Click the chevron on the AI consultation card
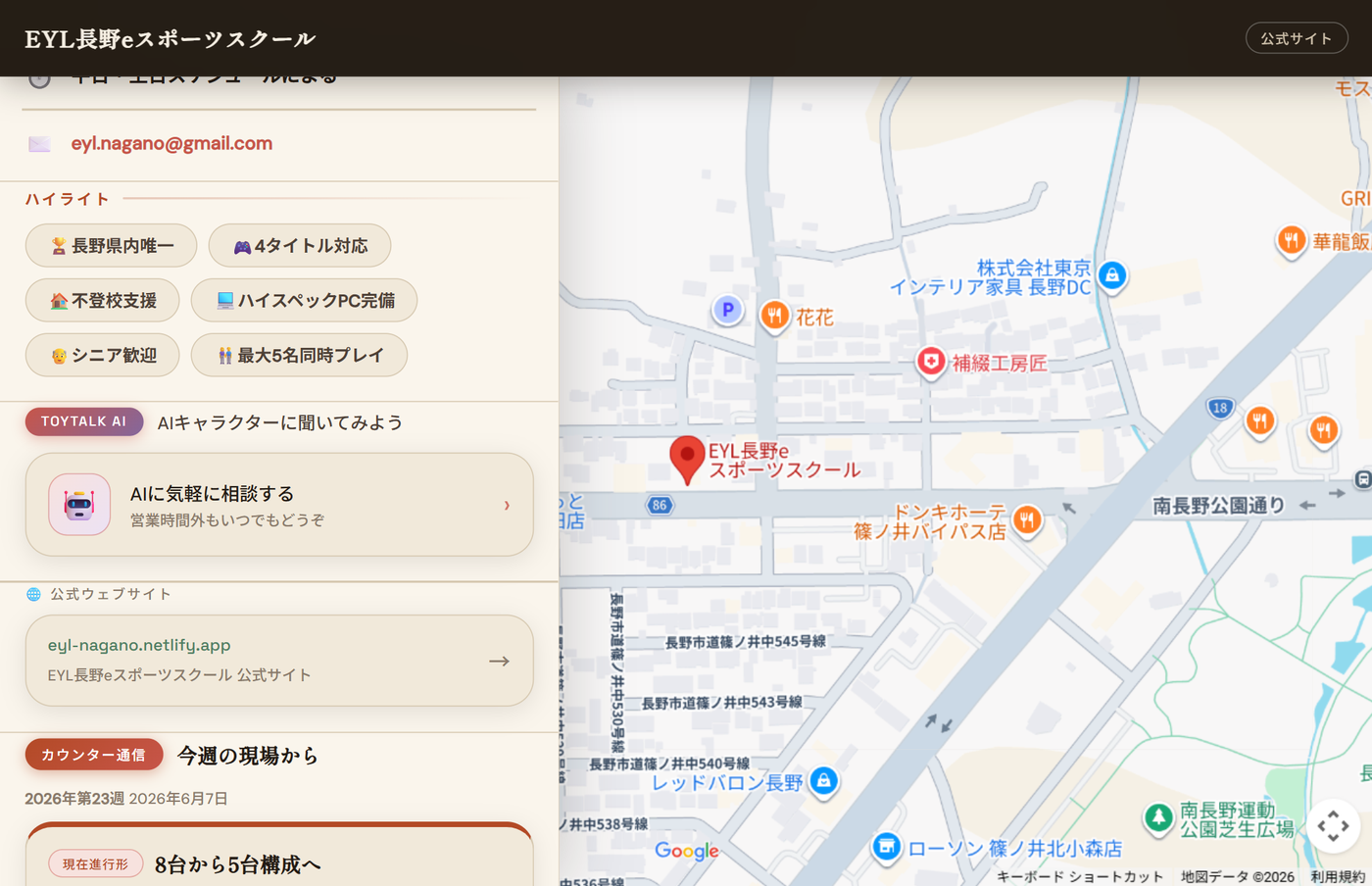The image size is (1372, 886). 507,505
